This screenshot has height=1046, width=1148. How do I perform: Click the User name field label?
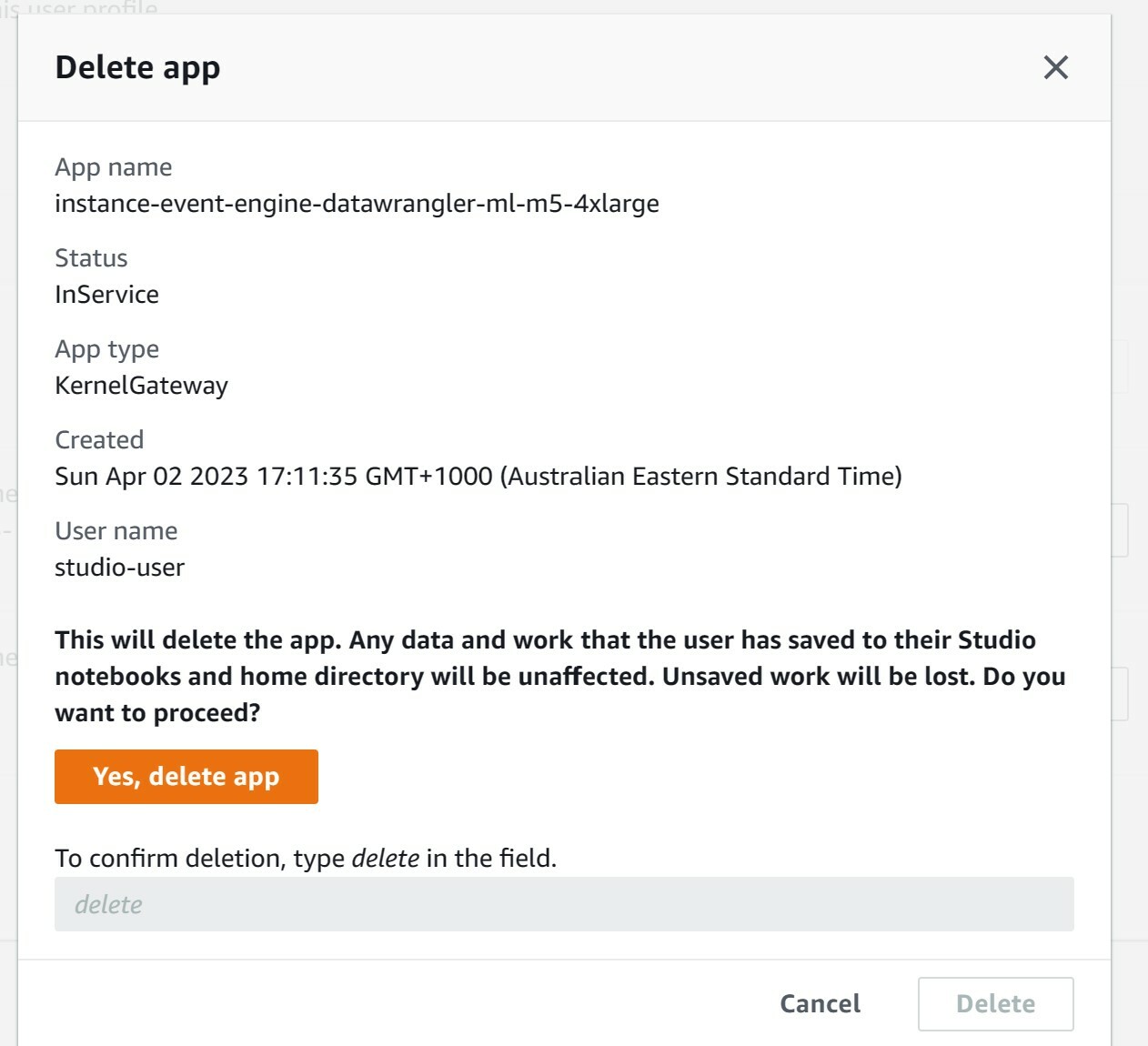point(117,530)
